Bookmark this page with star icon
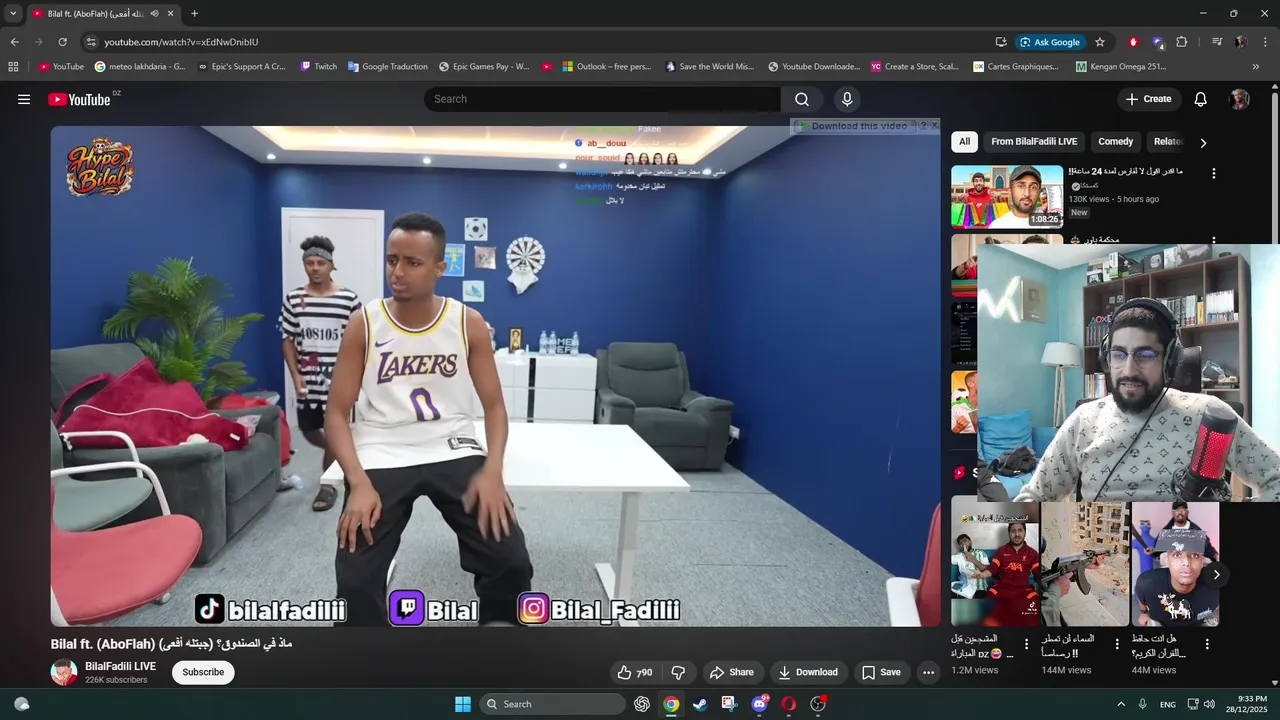Screen dimensions: 1280x720 (1100, 42)
